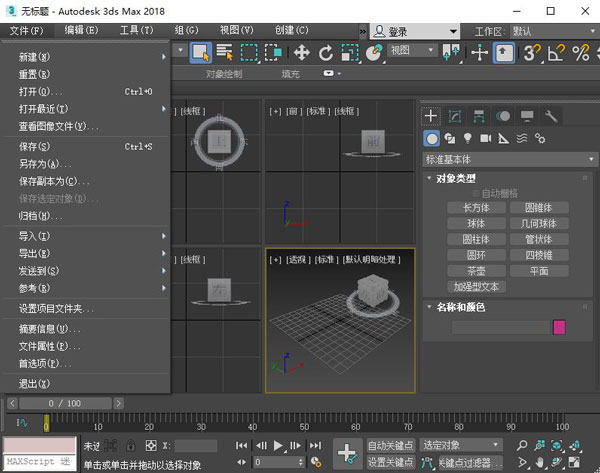Toggle the 自动关键点 button
Screen dimensions: 600x473
pos(390,445)
